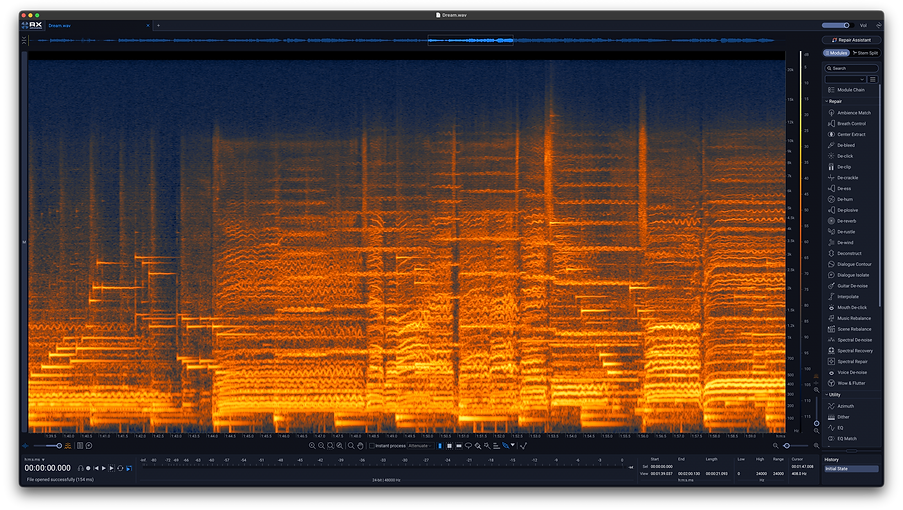Close the Dream.wav tab
The width and height of the screenshot is (903, 510).
coord(148,25)
